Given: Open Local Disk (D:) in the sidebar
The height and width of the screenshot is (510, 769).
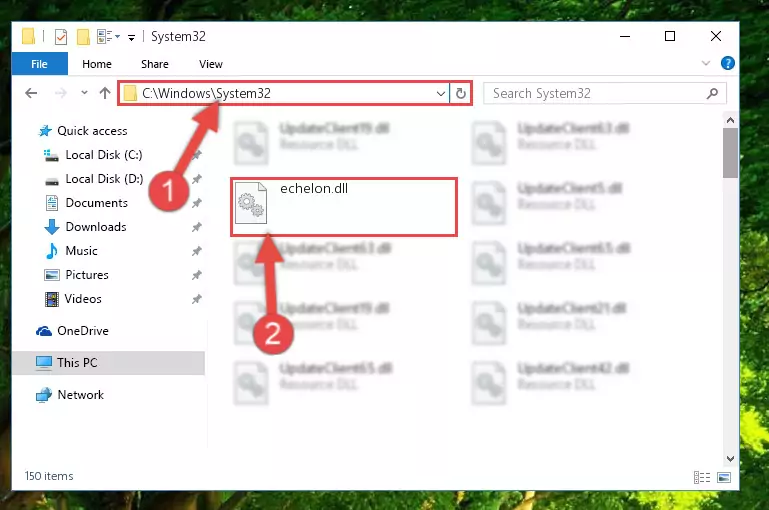Looking at the screenshot, I should [x=104, y=179].
